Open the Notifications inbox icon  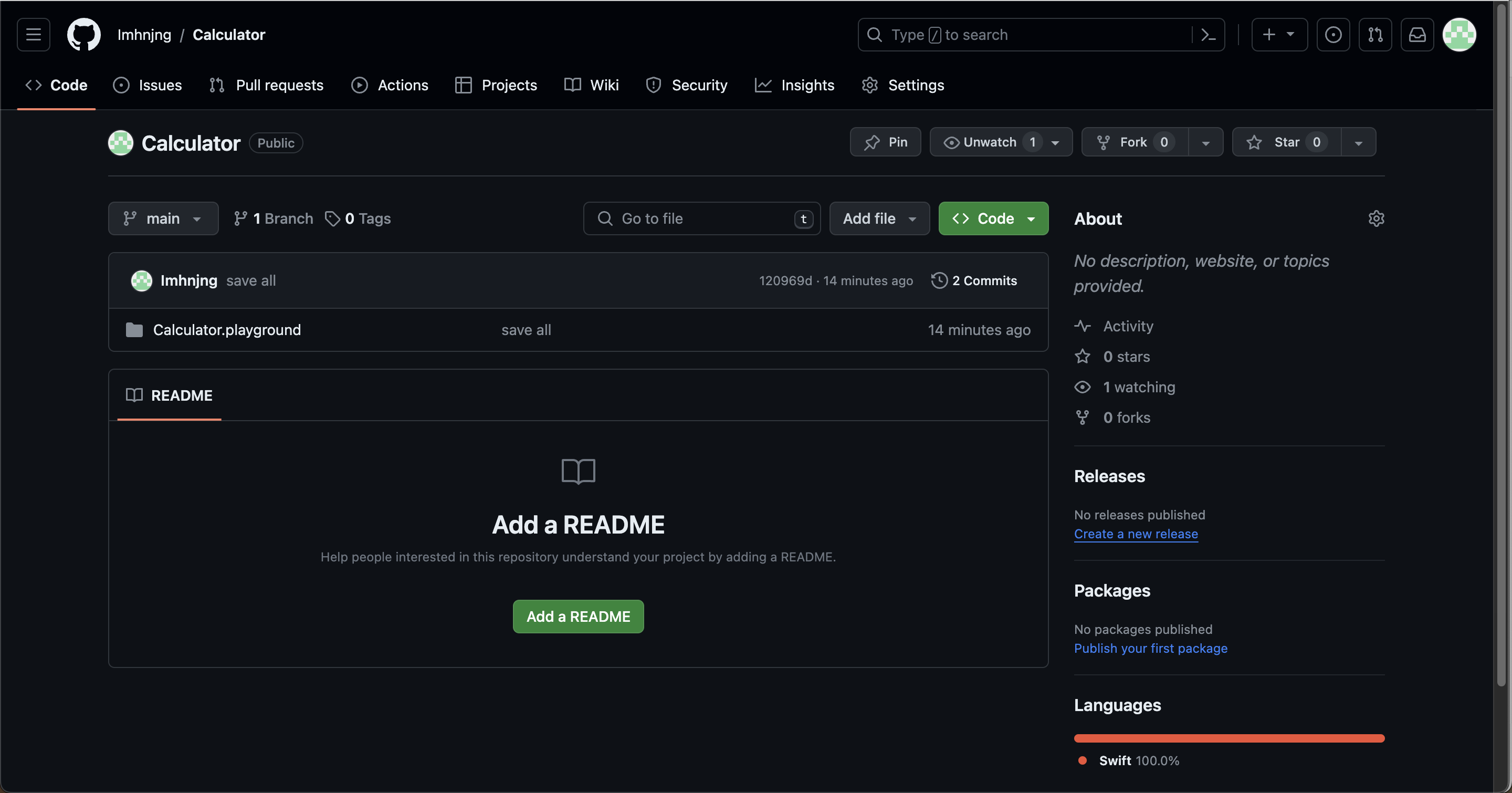1417,35
